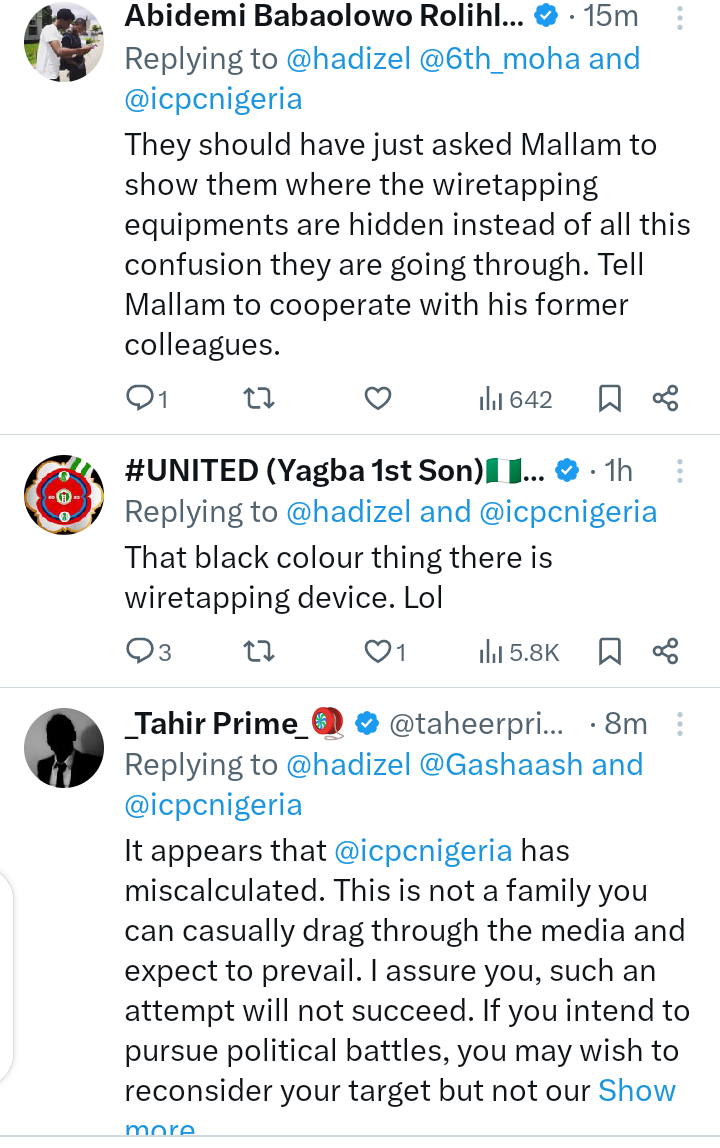
Task: Share the #UNITED Yagba 1st Son tweet
Action: [666, 652]
